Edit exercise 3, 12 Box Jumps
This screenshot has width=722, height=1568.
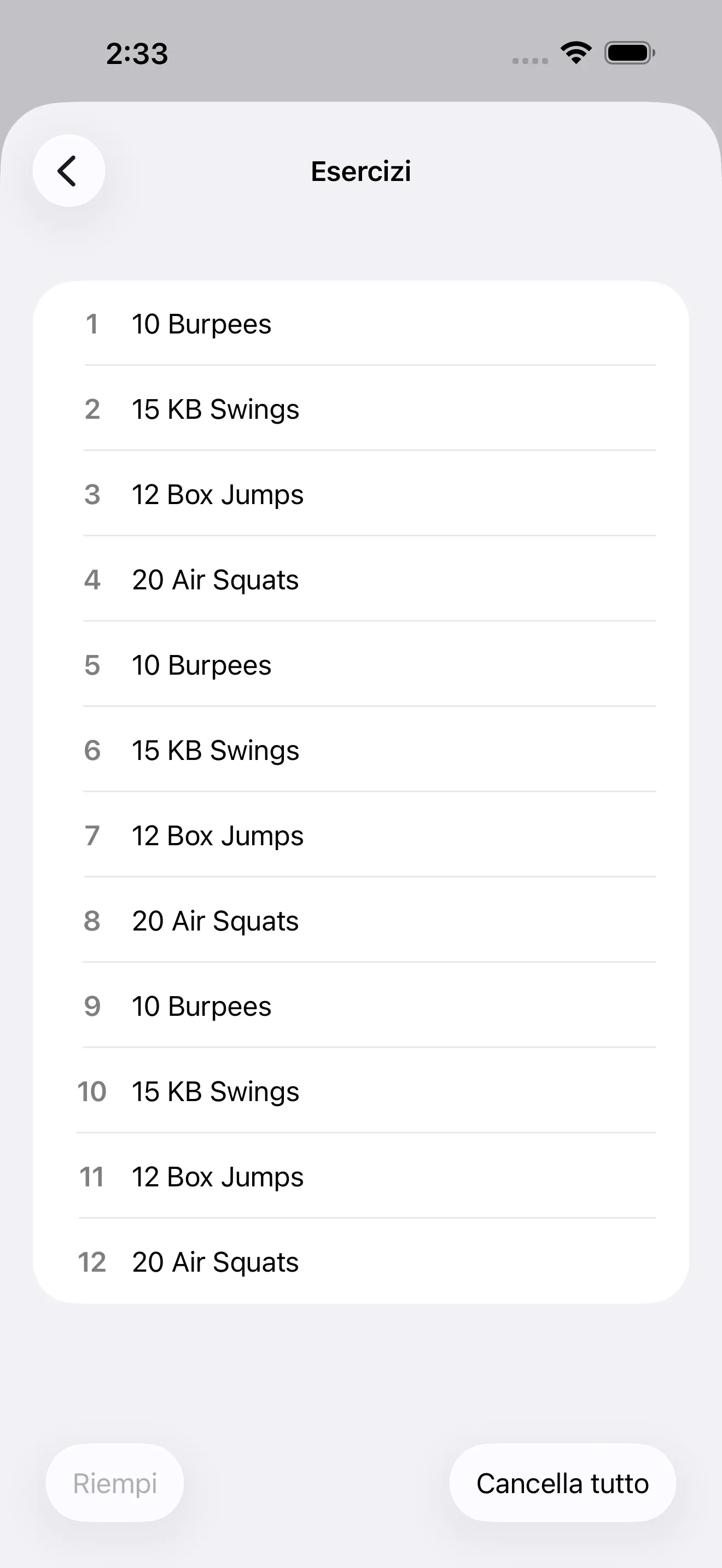tap(360, 494)
